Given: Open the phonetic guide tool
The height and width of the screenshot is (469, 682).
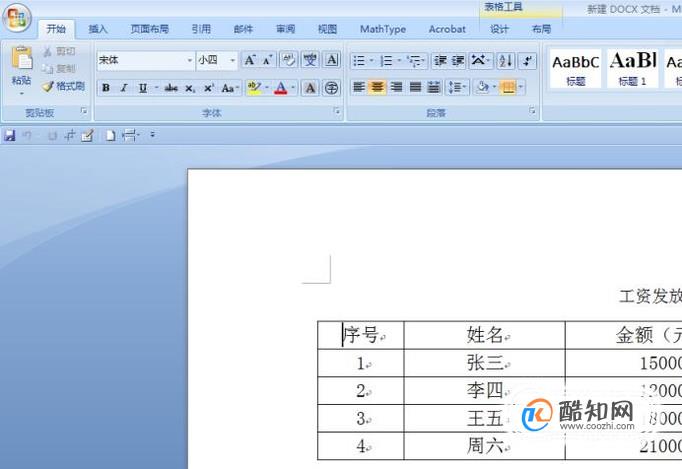Looking at the screenshot, I should 310,60.
